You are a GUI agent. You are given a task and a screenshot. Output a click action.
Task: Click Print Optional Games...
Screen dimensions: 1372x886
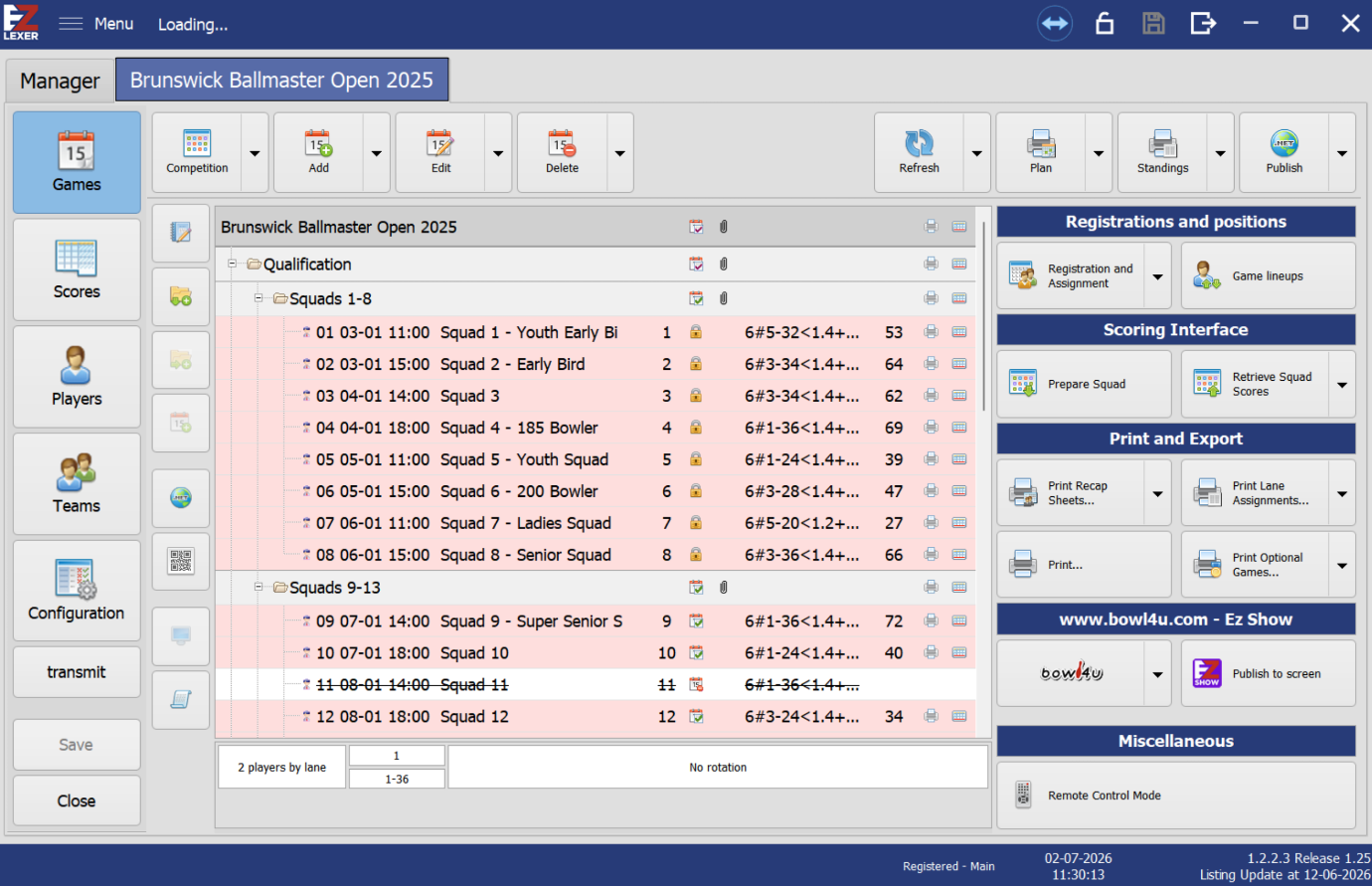1256,565
